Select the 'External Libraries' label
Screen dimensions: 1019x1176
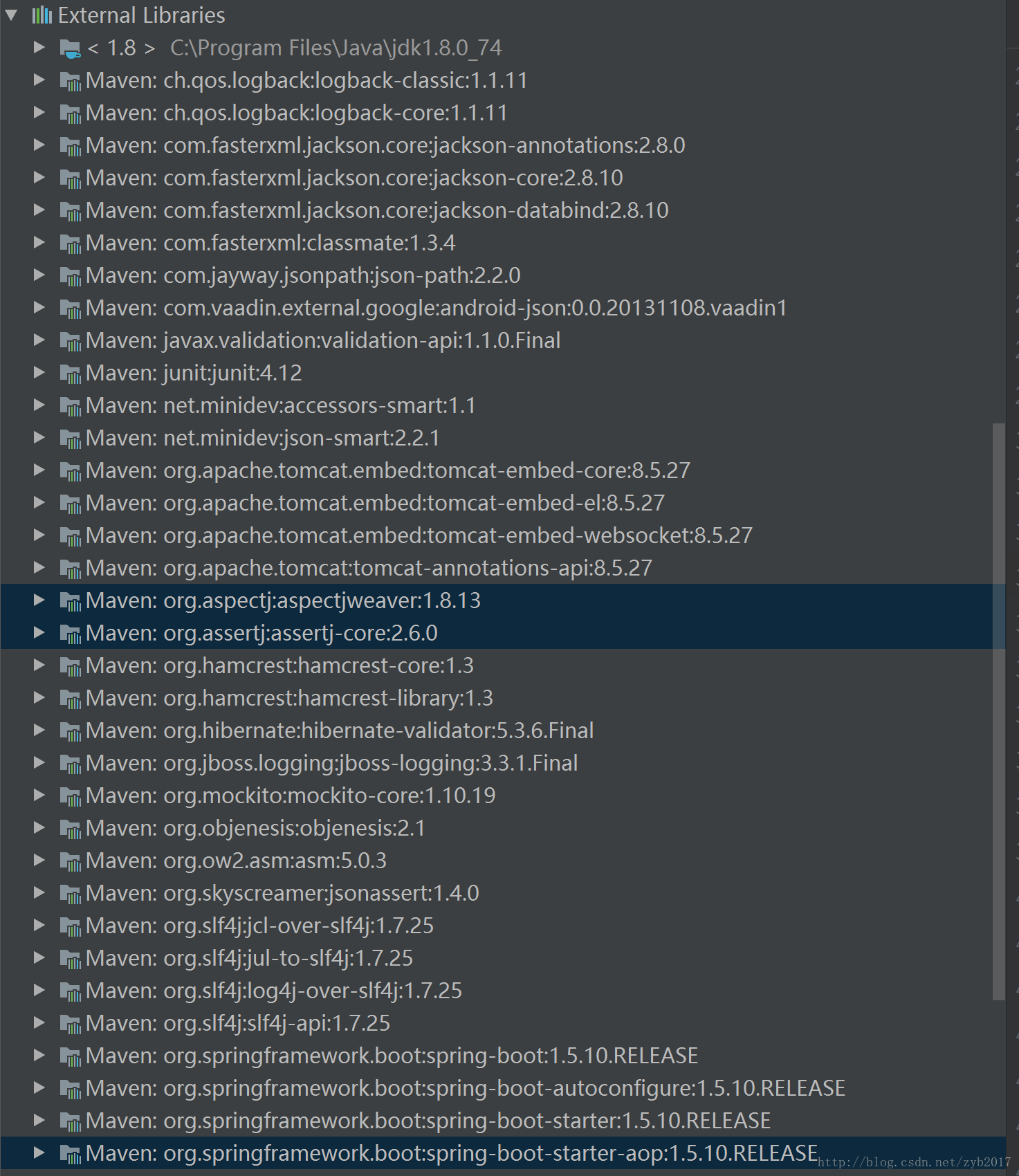(x=142, y=15)
